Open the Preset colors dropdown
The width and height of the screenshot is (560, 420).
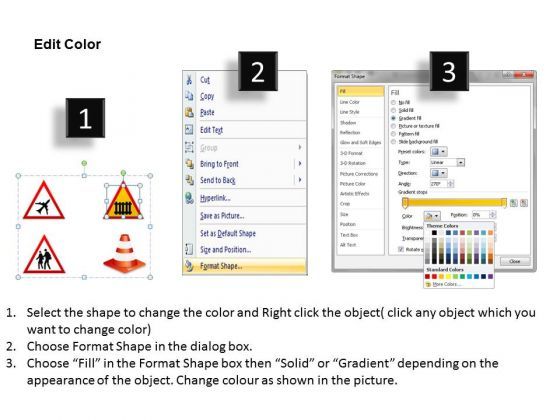click(439, 152)
